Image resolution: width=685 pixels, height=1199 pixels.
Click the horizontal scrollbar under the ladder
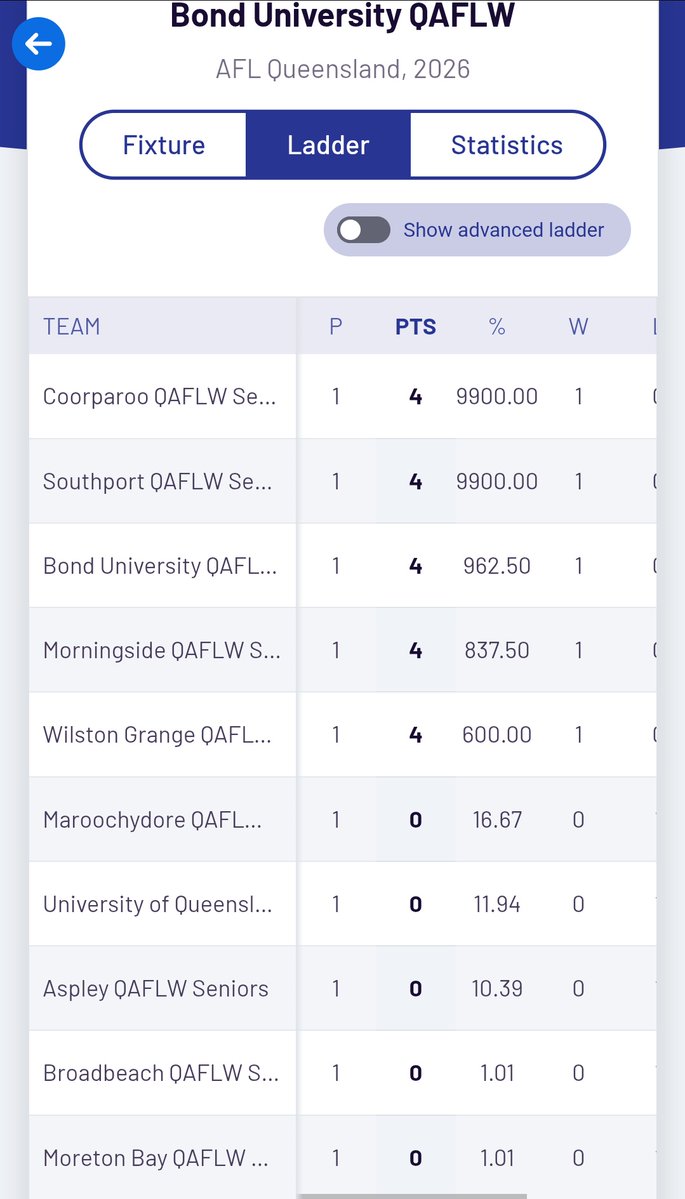coord(412,1195)
